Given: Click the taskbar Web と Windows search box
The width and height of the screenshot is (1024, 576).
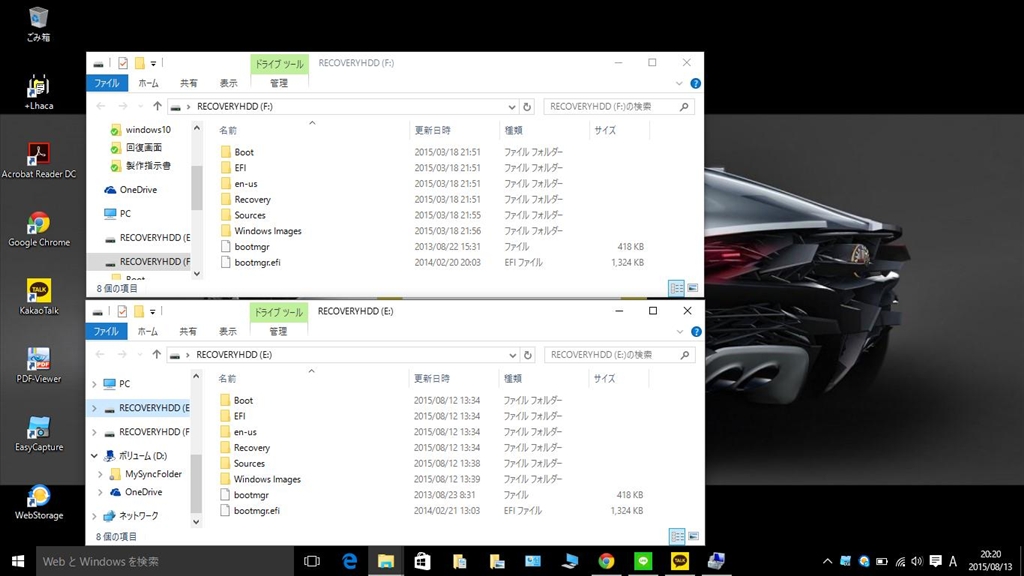Looking at the screenshot, I should 165,561.
